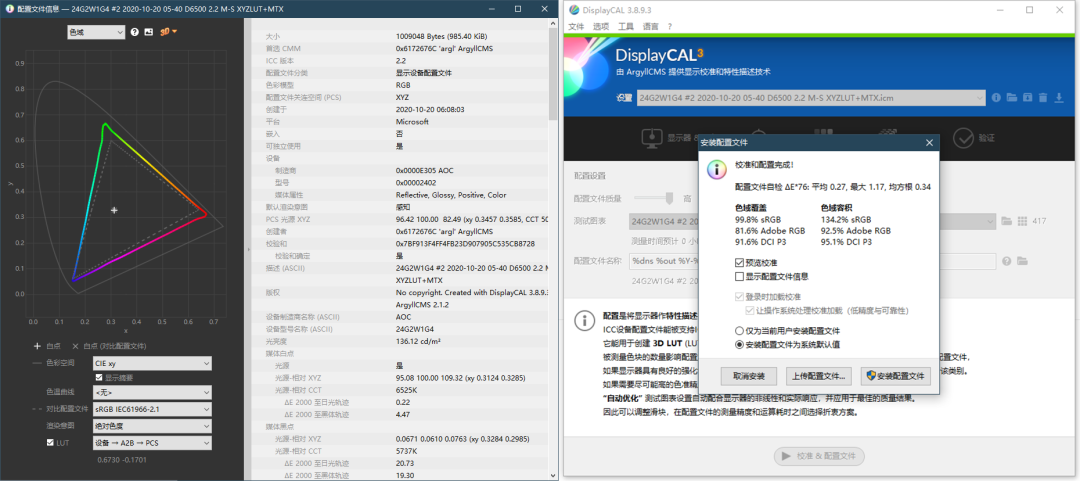Viewport: 1080px width, 481px height.
Task: Click the 上传配置文件... button
Action: [819, 376]
